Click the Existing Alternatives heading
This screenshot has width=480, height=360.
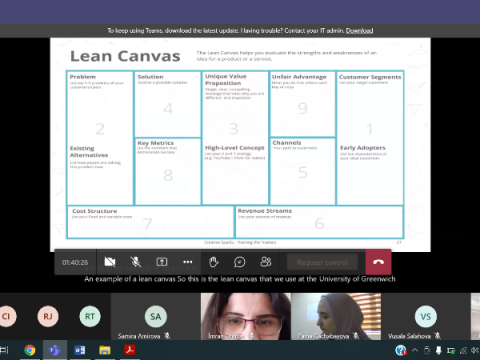pos(89,152)
